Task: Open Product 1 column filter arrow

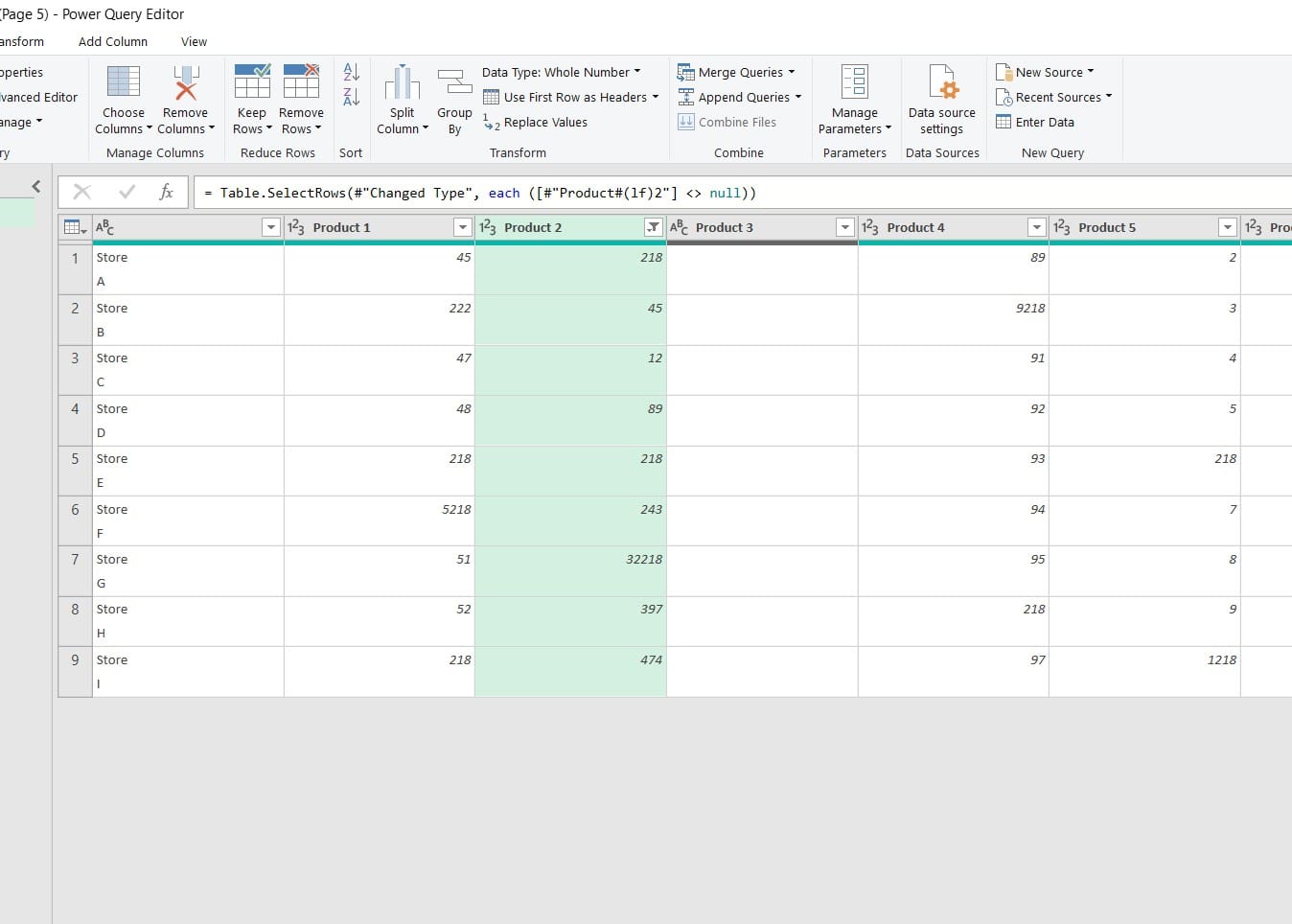Action: (x=463, y=227)
